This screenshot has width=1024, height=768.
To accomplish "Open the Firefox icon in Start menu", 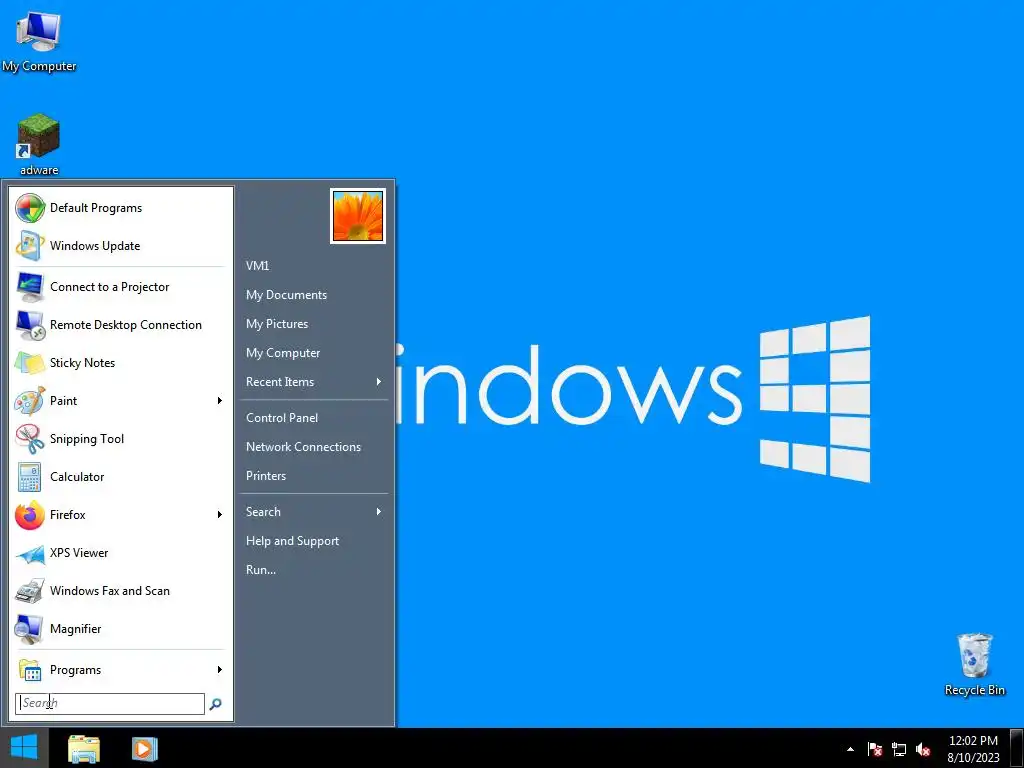I will [30, 515].
